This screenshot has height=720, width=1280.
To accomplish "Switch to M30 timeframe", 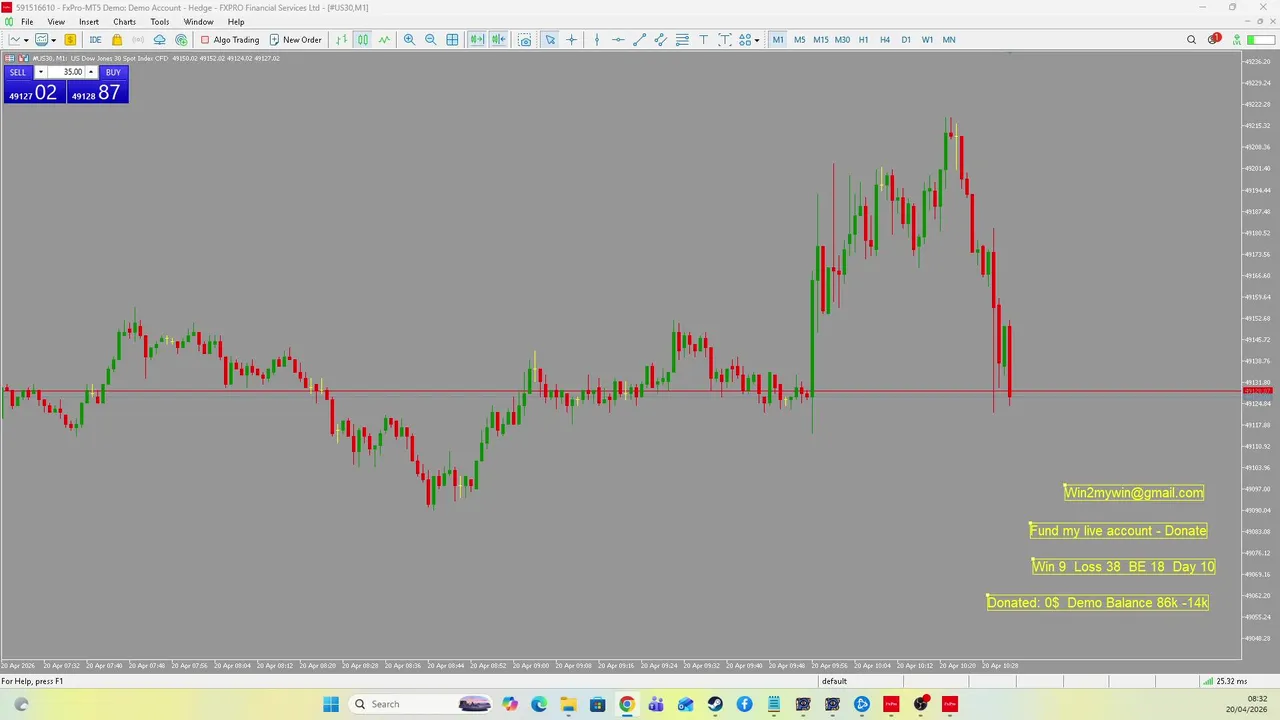I will pyautogui.click(x=842, y=40).
